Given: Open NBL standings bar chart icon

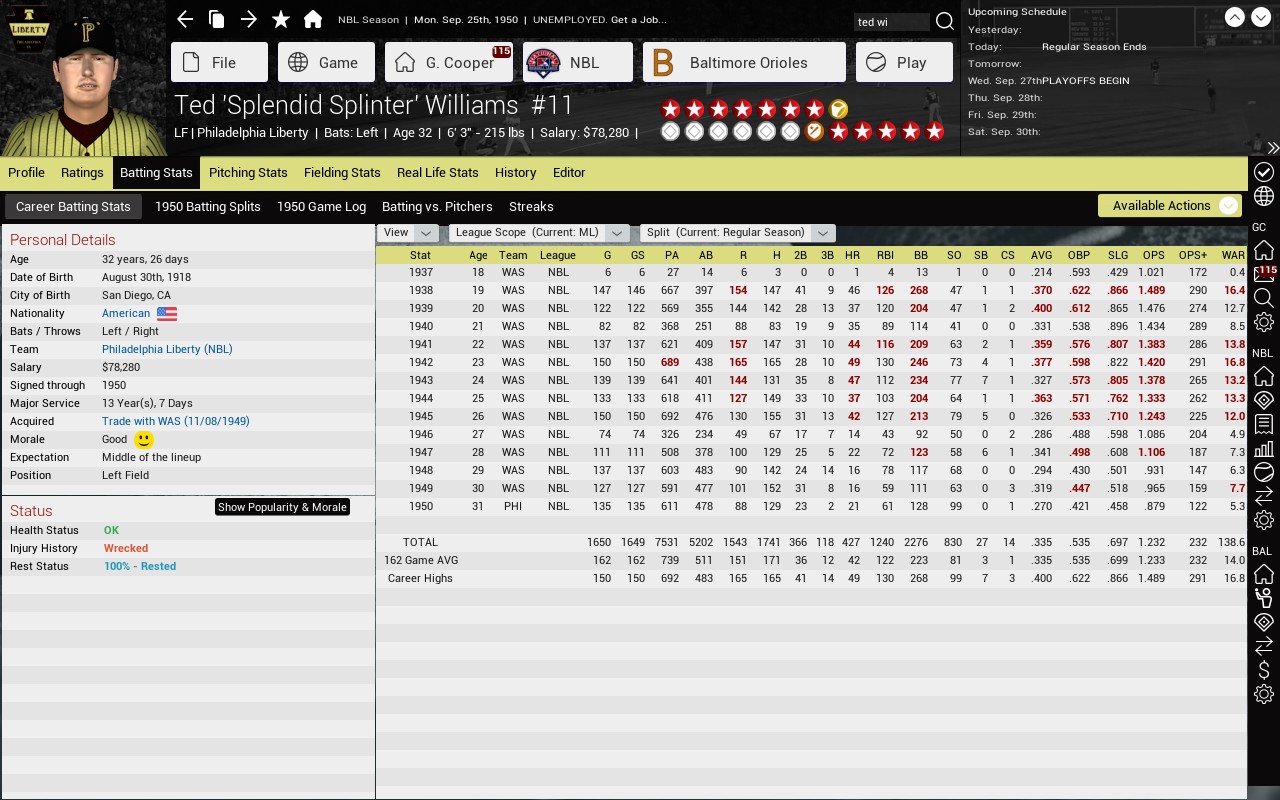Looking at the screenshot, I should 1264,448.
